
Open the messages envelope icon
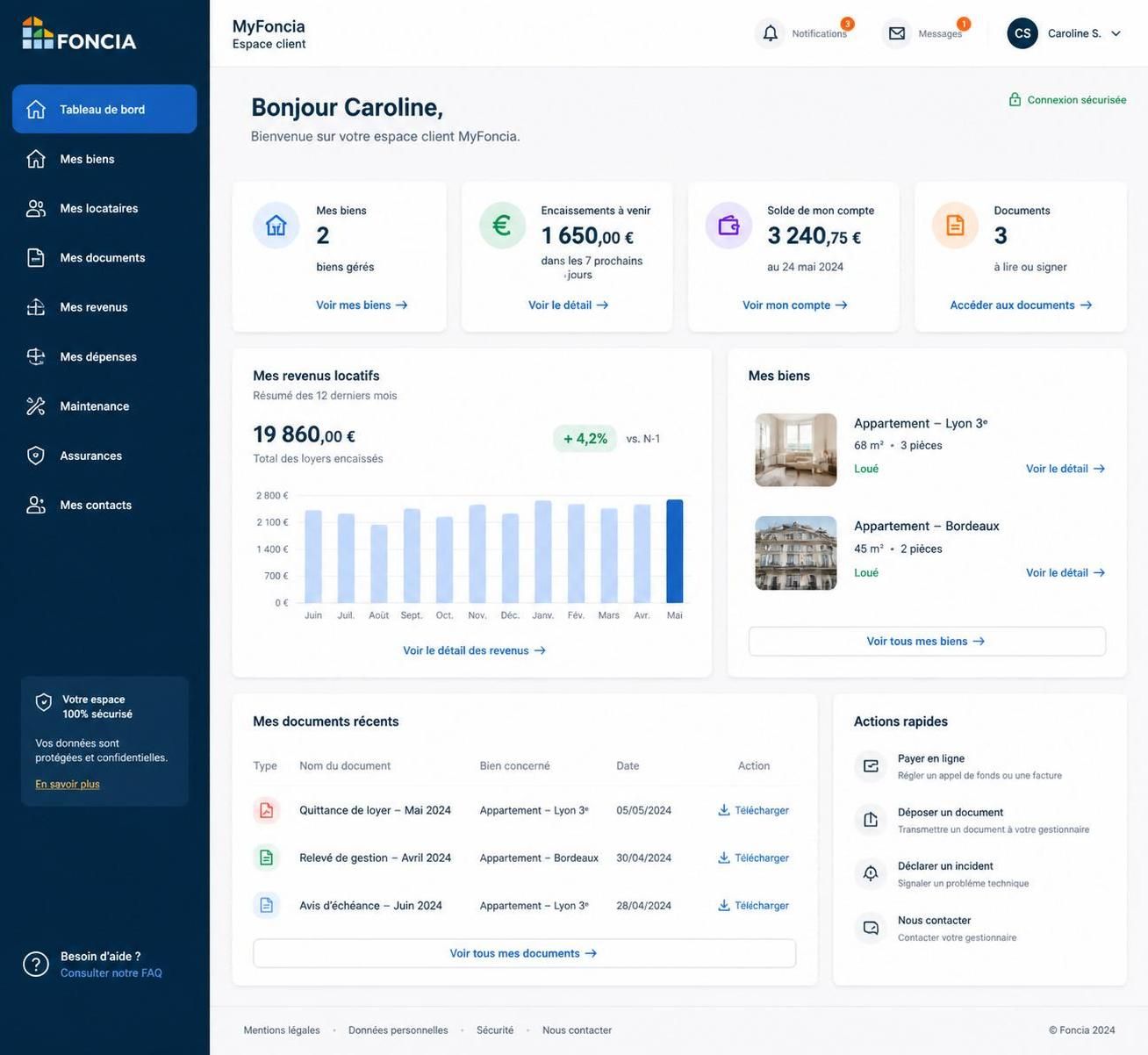[896, 33]
